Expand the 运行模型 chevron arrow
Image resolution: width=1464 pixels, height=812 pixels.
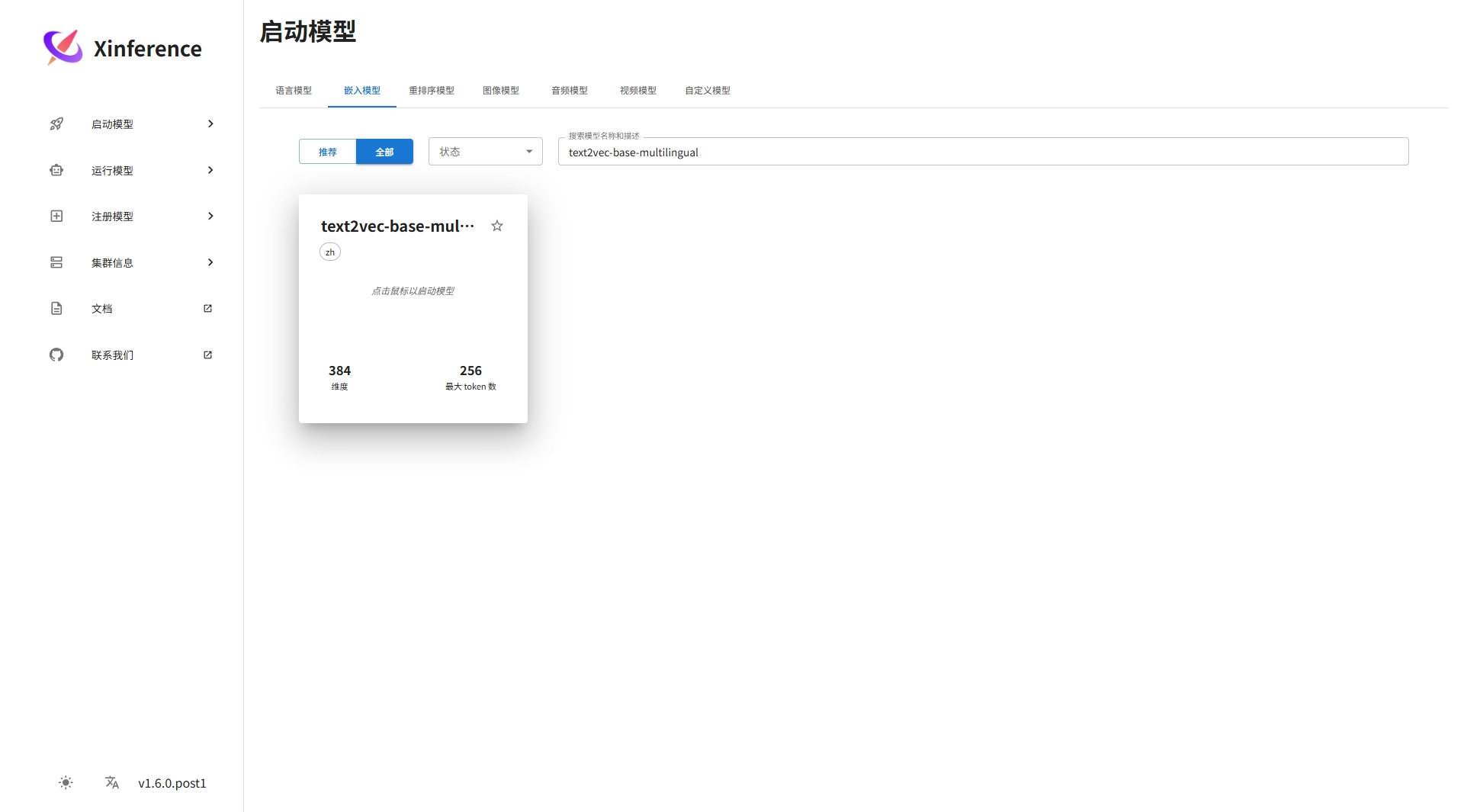pos(210,170)
